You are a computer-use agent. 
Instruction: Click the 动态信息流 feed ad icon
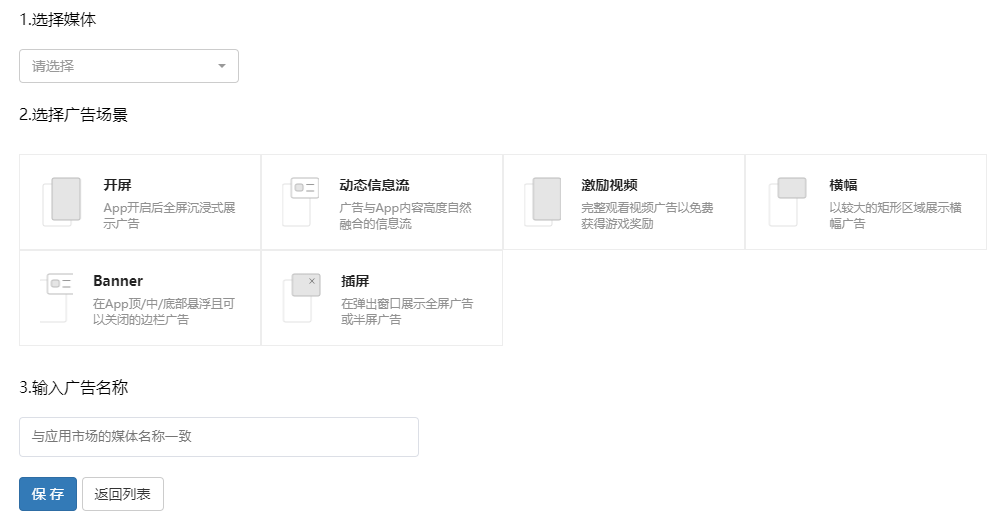click(300, 201)
